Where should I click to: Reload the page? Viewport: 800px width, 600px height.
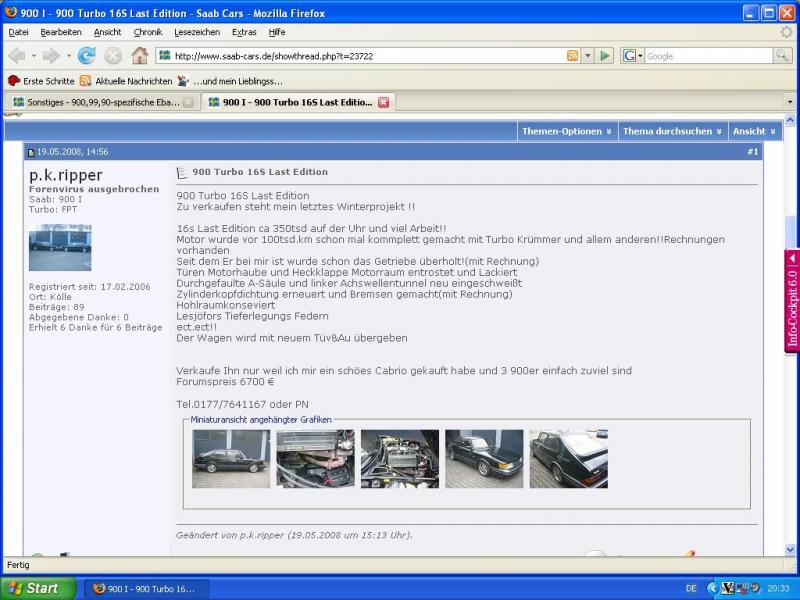tap(87, 56)
